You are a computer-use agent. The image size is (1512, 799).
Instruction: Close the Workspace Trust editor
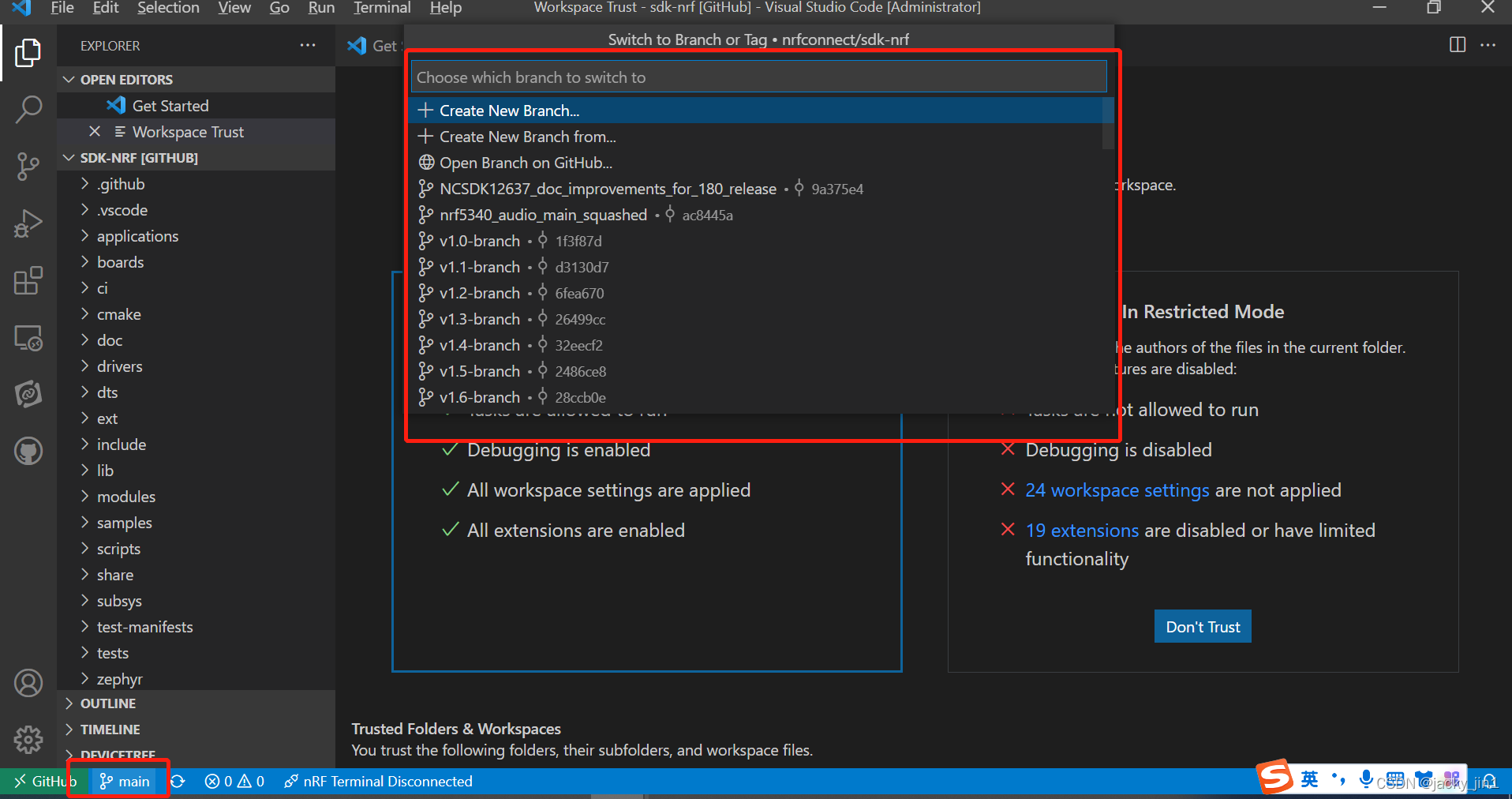coord(95,131)
